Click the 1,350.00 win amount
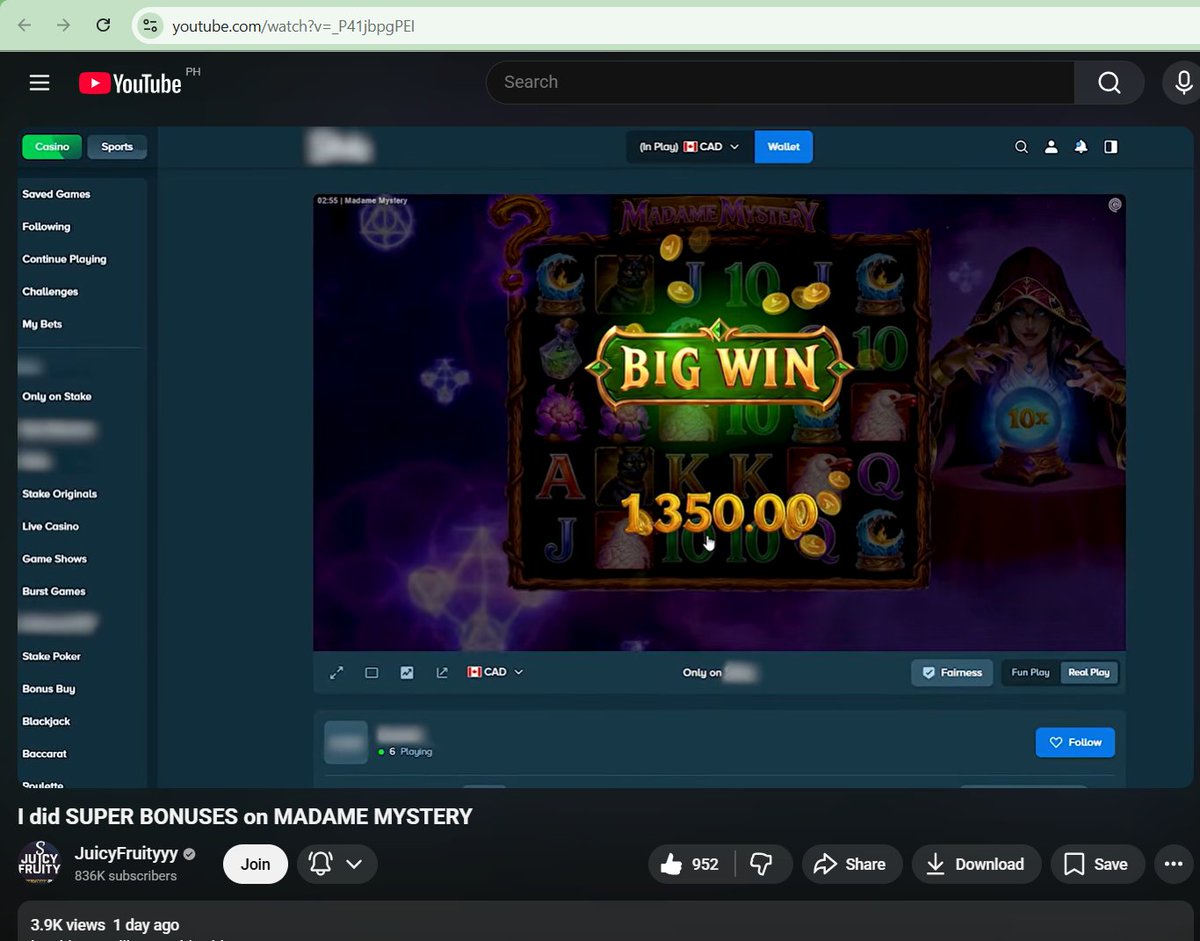 (718, 514)
